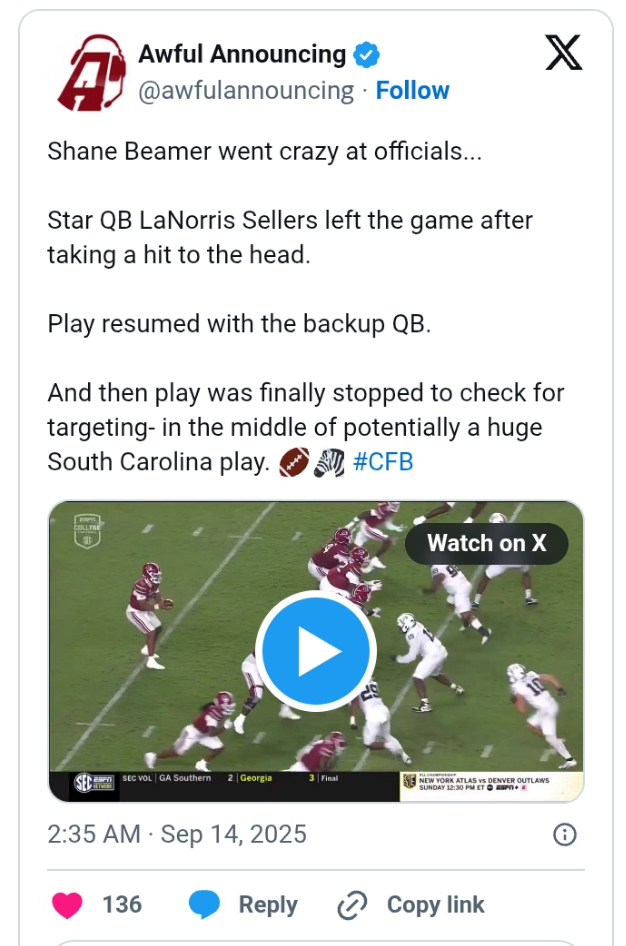Open the #CFB hashtag link
Image resolution: width=626 pixels, height=946 pixels.
[383, 462]
